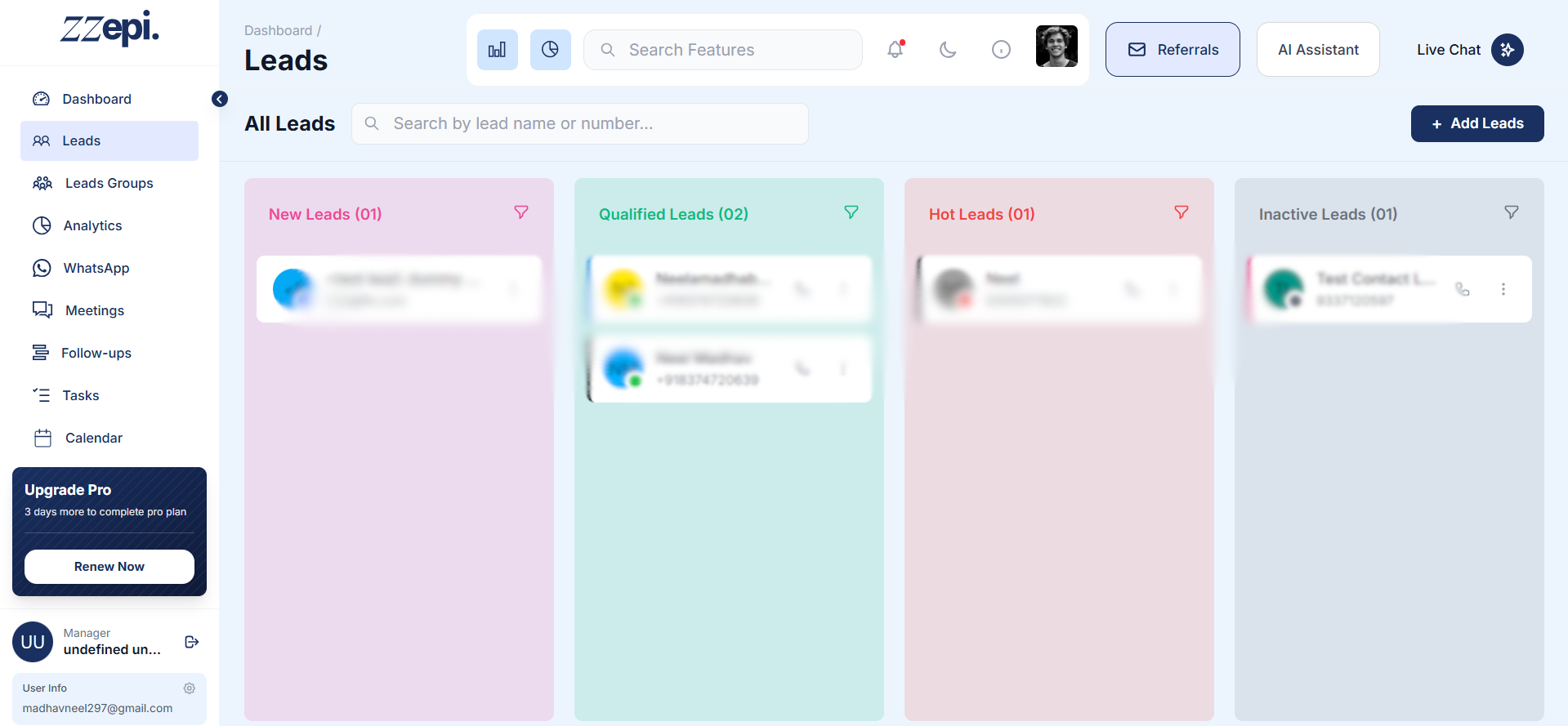Collapse the sidebar with arrow toggle
This screenshot has height=726, width=1568.
(220, 99)
